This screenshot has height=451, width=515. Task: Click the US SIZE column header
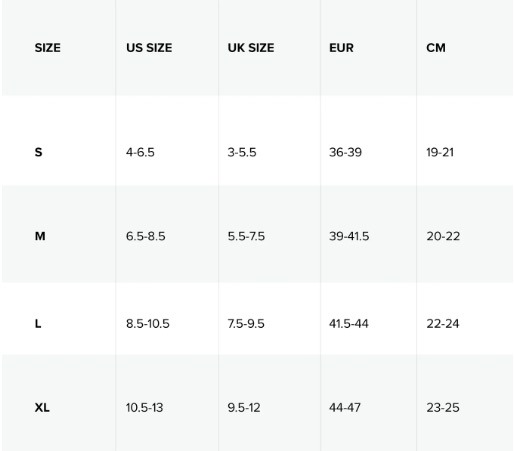(149, 48)
